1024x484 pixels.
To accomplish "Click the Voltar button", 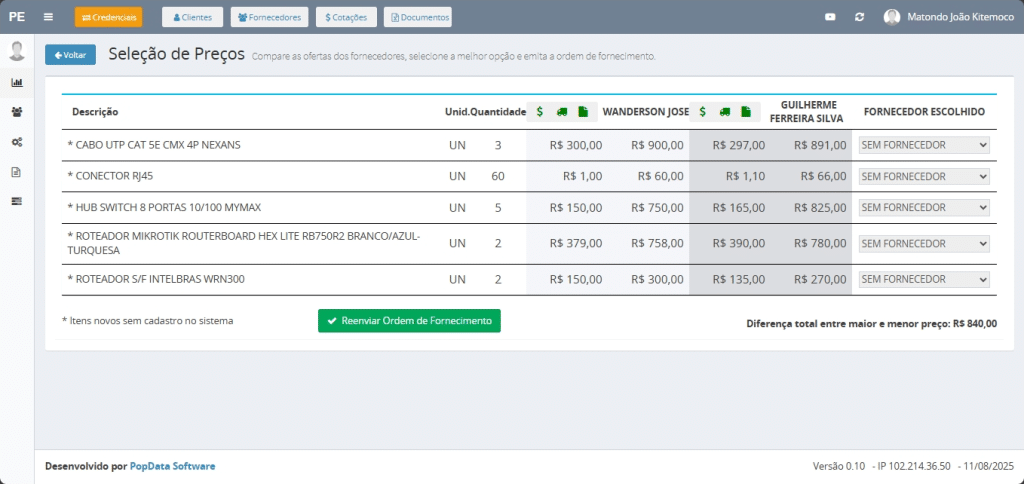I will (71, 55).
